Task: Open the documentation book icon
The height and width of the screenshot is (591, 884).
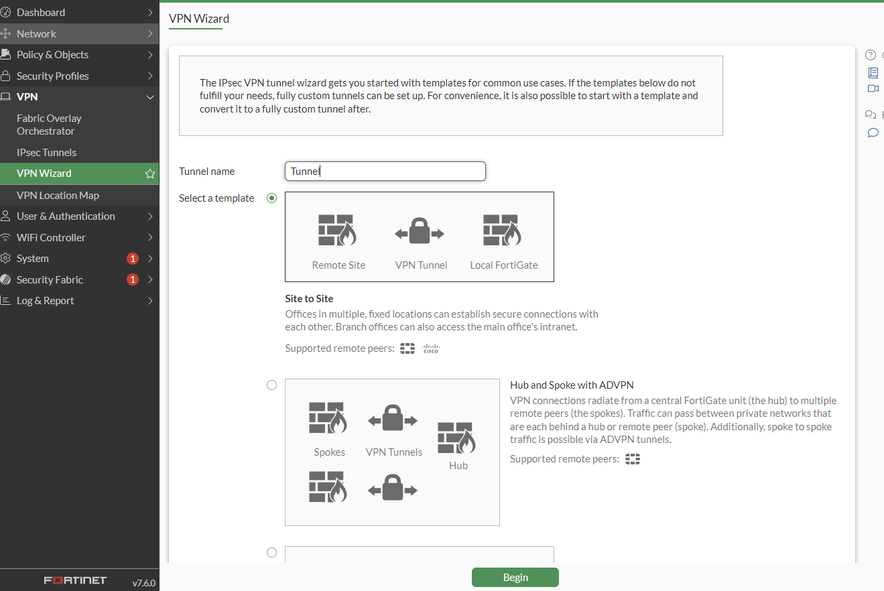Action: click(x=873, y=73)
